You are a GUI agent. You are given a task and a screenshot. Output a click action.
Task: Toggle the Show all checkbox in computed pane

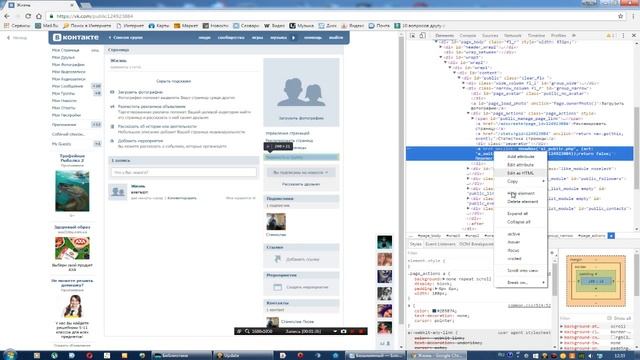click(609, 318)
